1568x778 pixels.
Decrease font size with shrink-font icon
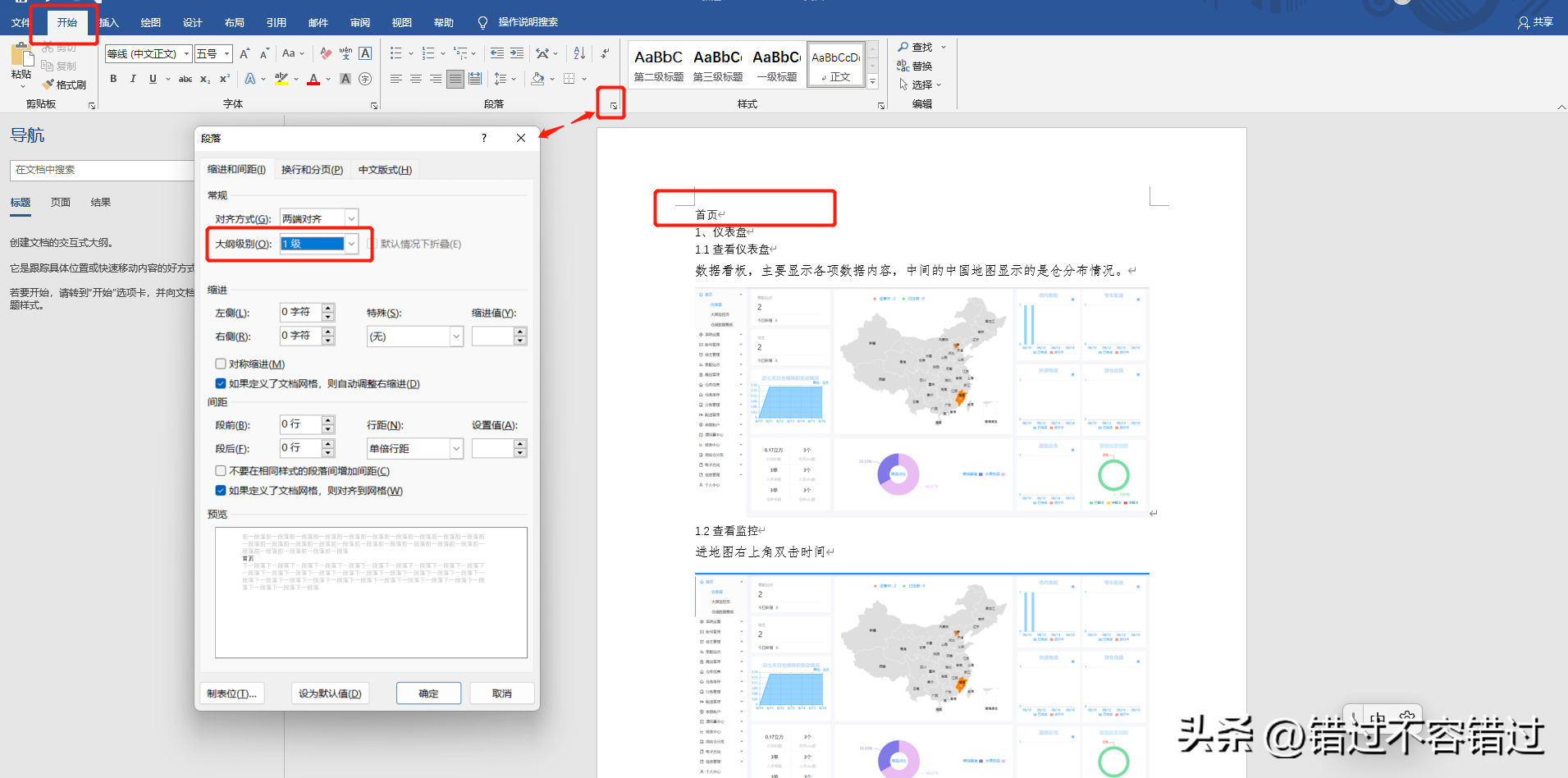pyautogui.click(x=264, y=53)
